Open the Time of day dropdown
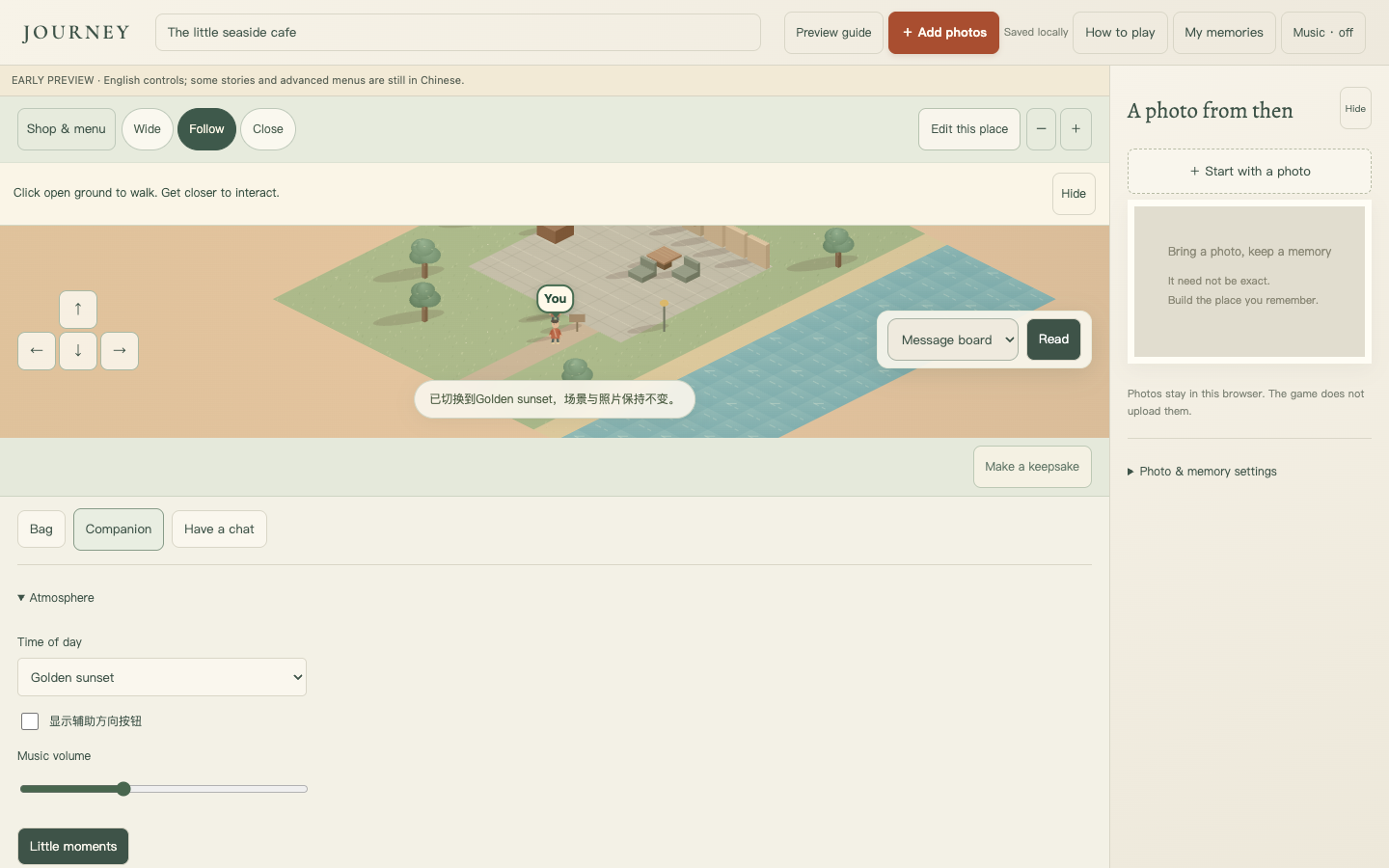 [162, 677]
